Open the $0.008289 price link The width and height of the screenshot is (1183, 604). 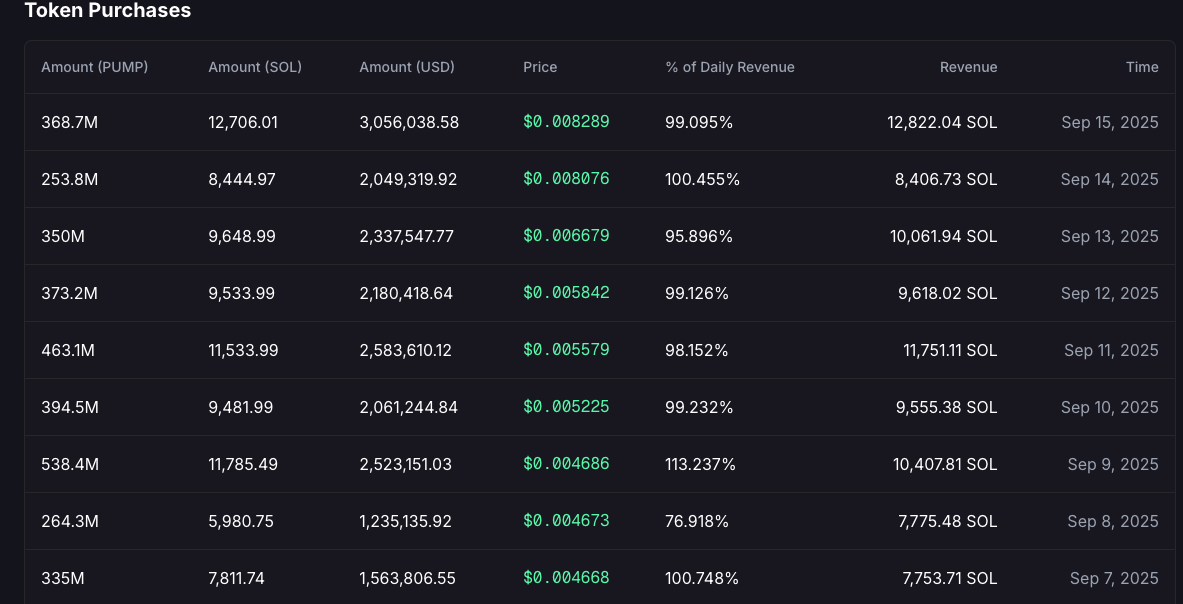(x=566, y=122)
